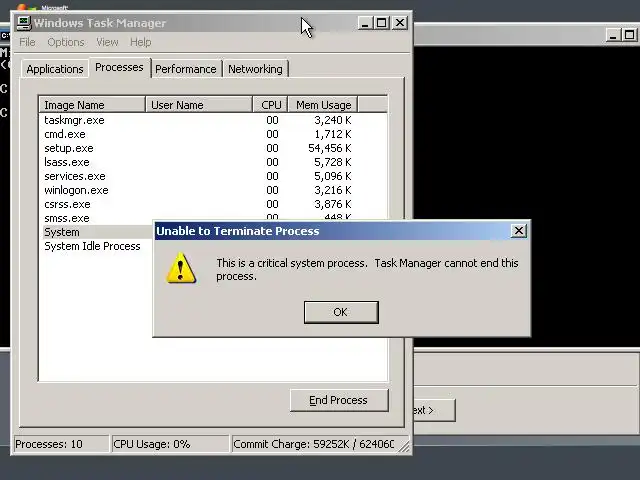Go to the Networking tab
The width and height of the screenshot is (640, 480).
pyautogui.click(x=255, y=69)
